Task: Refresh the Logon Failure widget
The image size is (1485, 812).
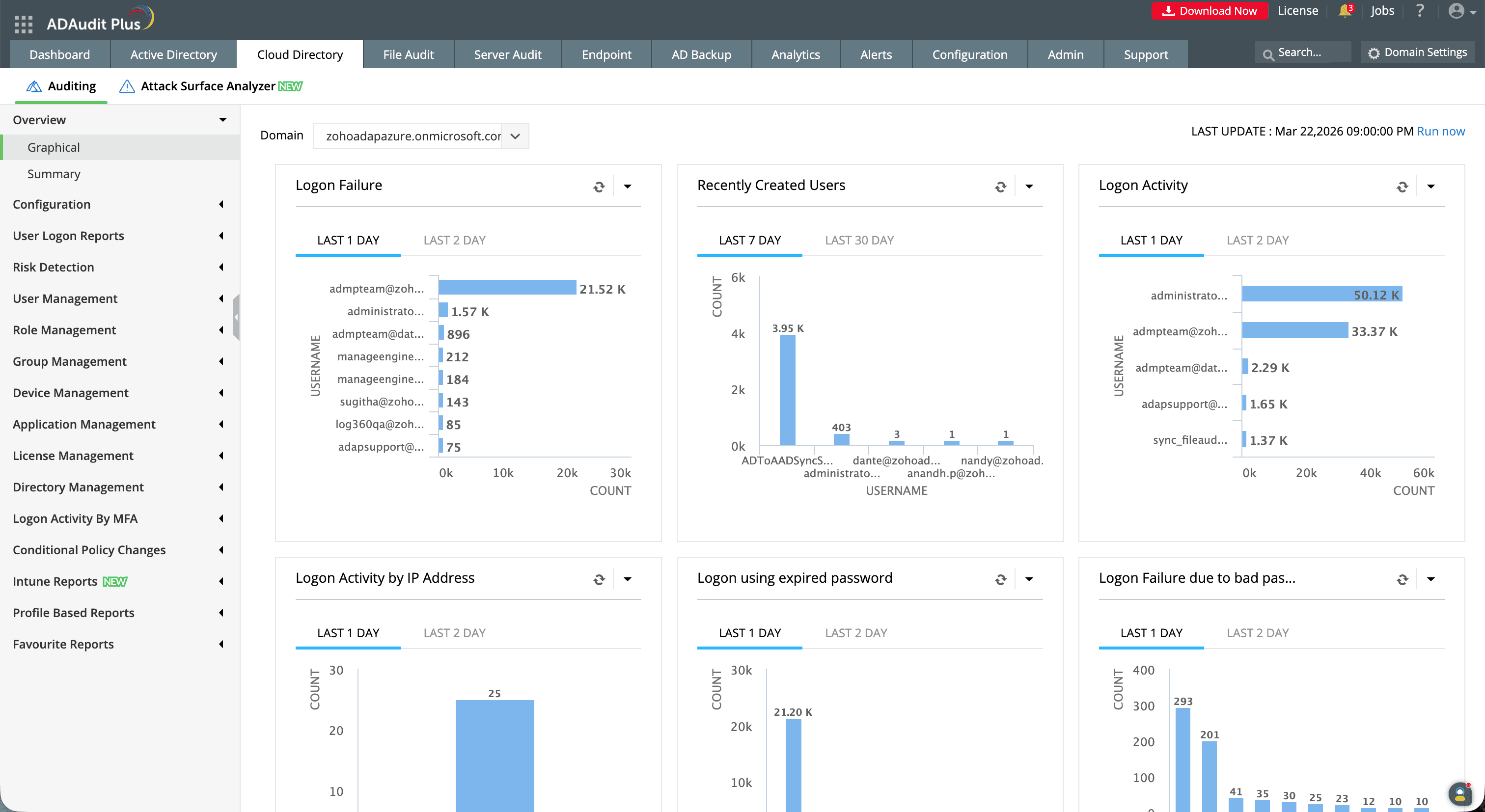Action: (599, 186)
